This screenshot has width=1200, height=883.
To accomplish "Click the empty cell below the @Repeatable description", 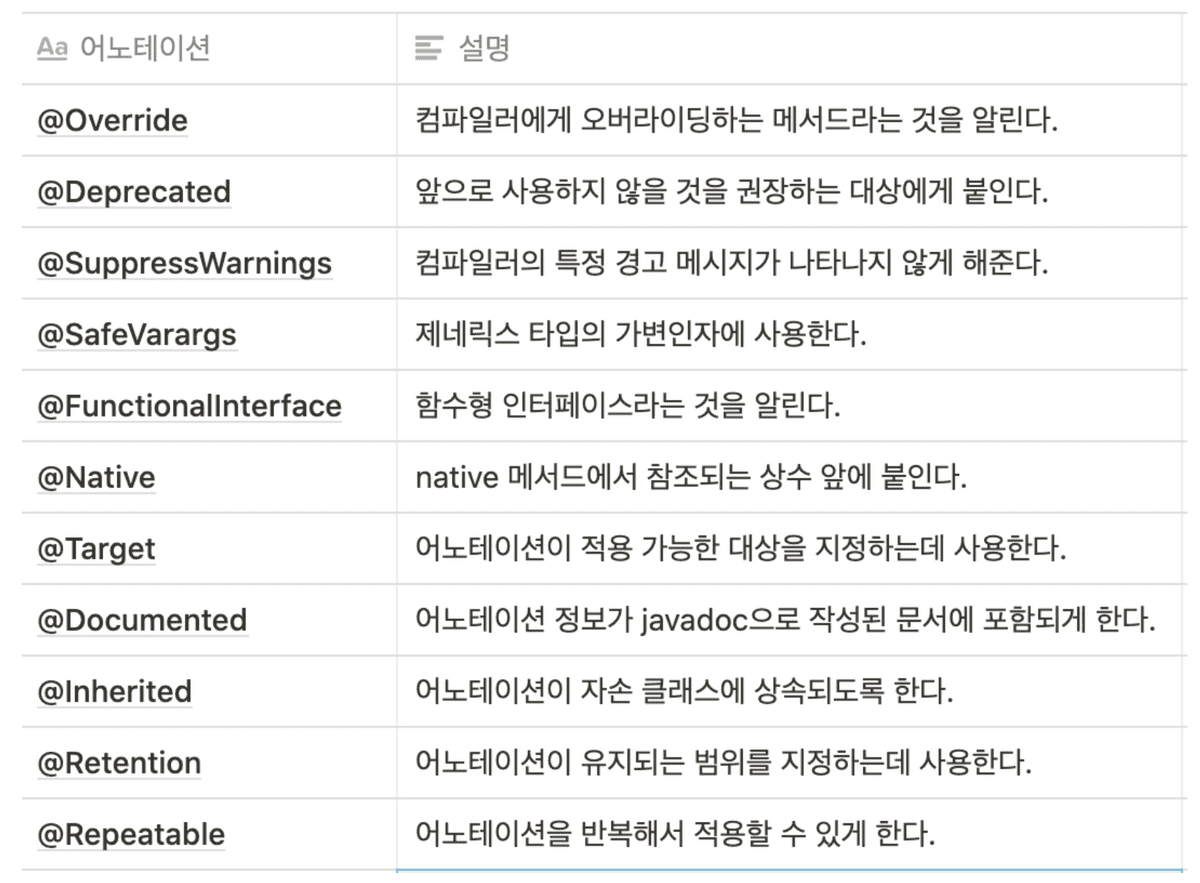I will click(791, 876).
